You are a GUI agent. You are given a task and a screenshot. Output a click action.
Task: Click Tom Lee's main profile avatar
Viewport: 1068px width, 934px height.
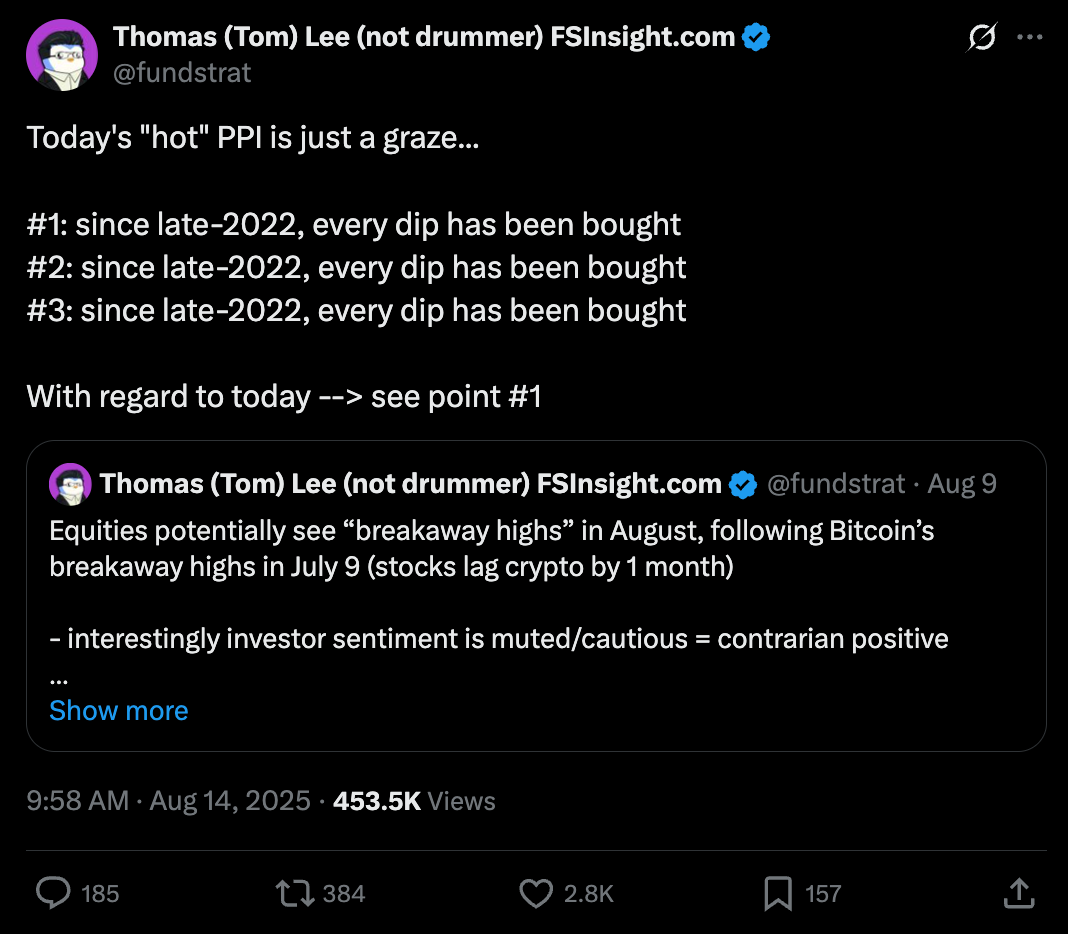coord(62,55)
